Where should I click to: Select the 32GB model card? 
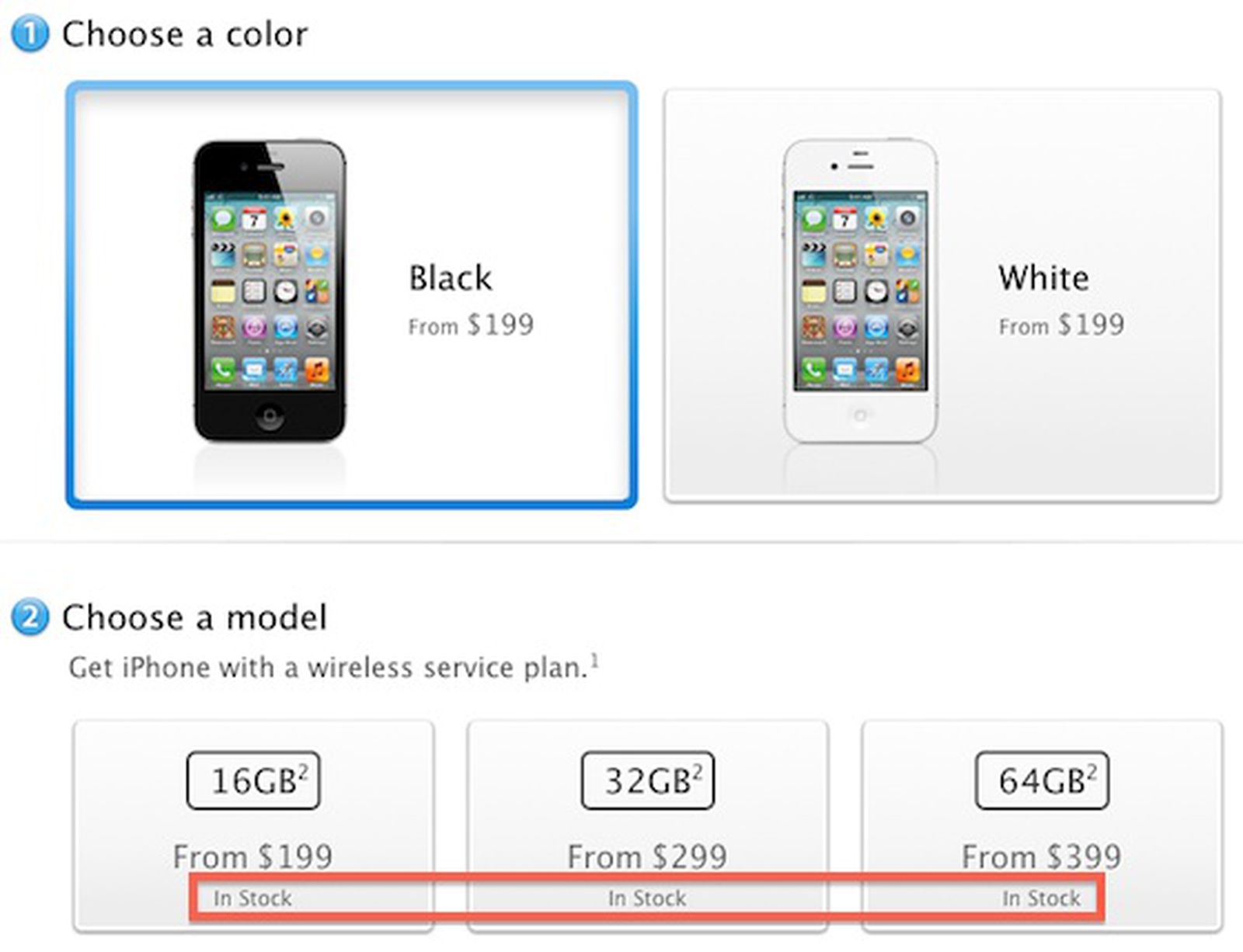(647, 823)
